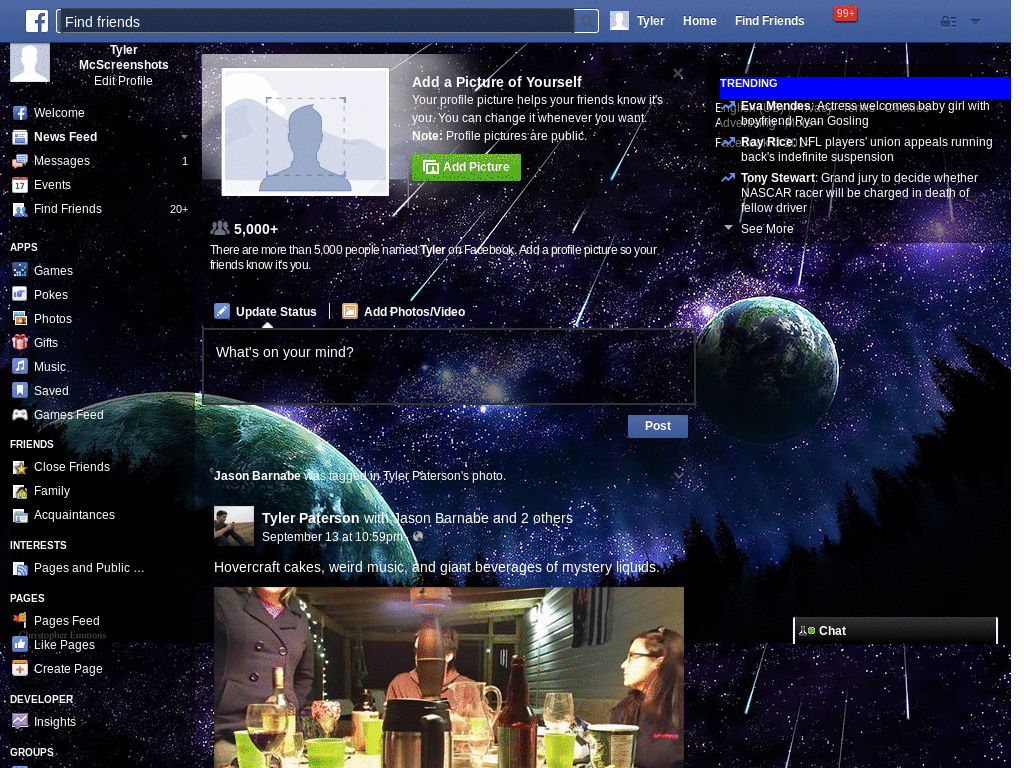The width and height of the screenshot is (1024, 768).
Task: Open the Acquaintances list icon
Action: coord(20,515)
